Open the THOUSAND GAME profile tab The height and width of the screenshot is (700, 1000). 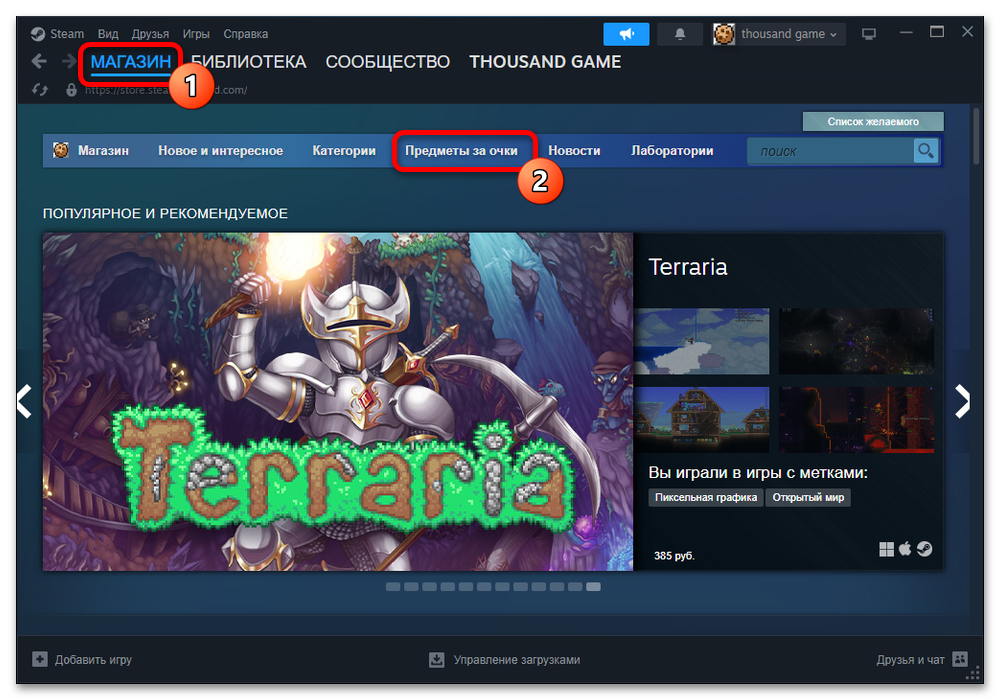[545, 62]
